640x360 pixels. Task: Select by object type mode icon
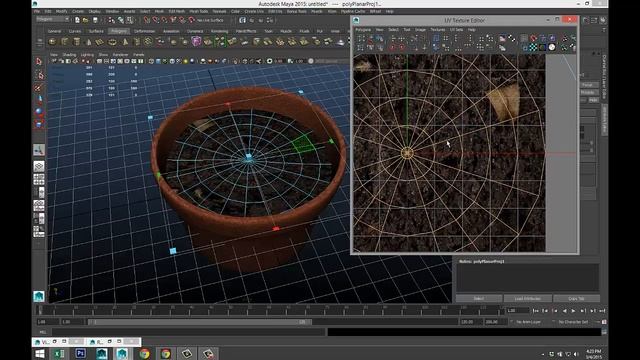pos(121,20)
